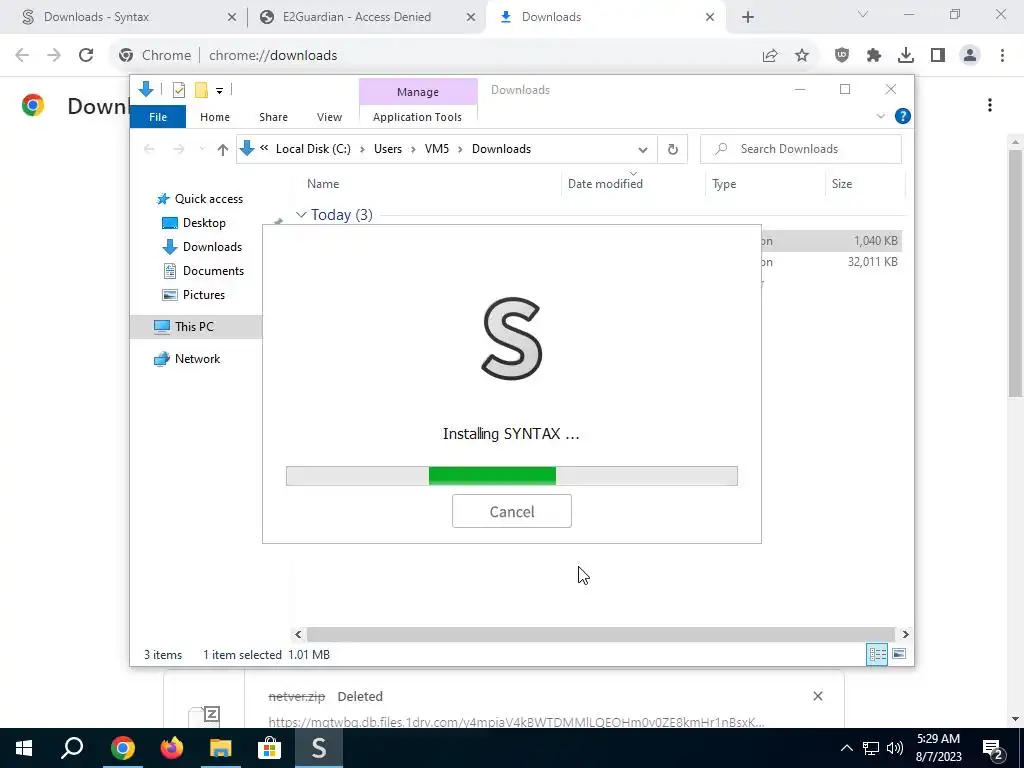The height and width of the screenshot is (768, 1024).
Task: Click the Search Downloads field
Action: tap(801, 149)
